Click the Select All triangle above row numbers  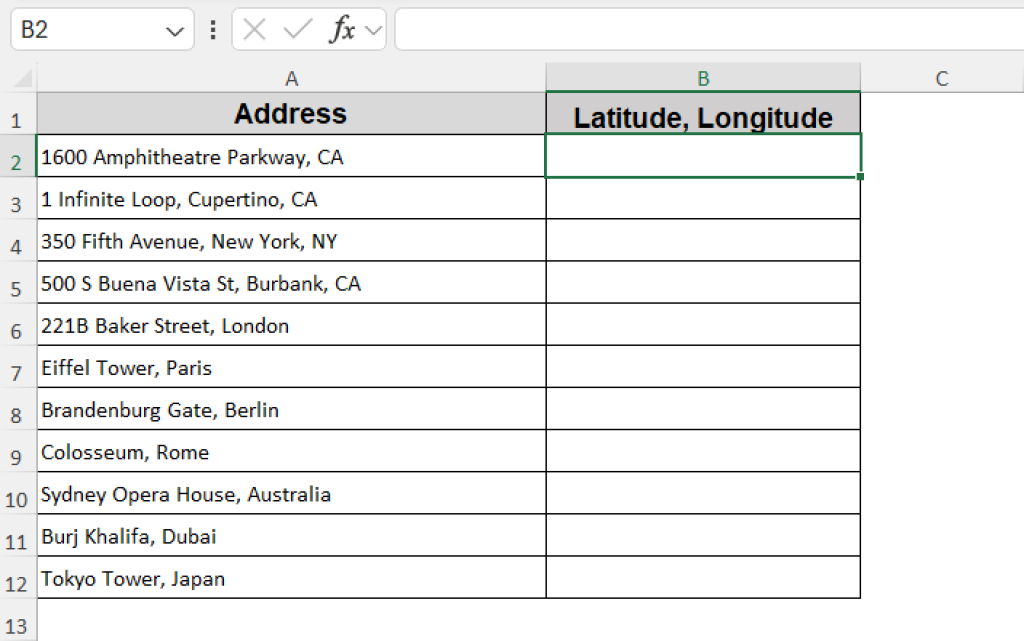coord(20,77)
